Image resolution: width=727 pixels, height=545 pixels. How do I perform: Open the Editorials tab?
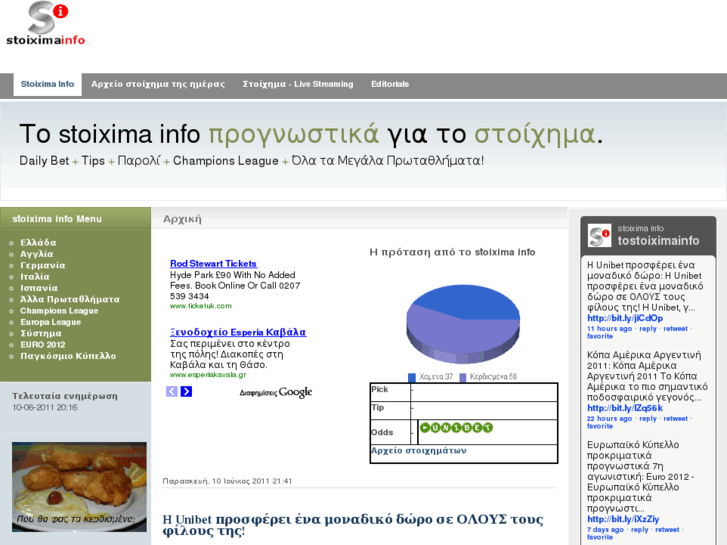390,84
